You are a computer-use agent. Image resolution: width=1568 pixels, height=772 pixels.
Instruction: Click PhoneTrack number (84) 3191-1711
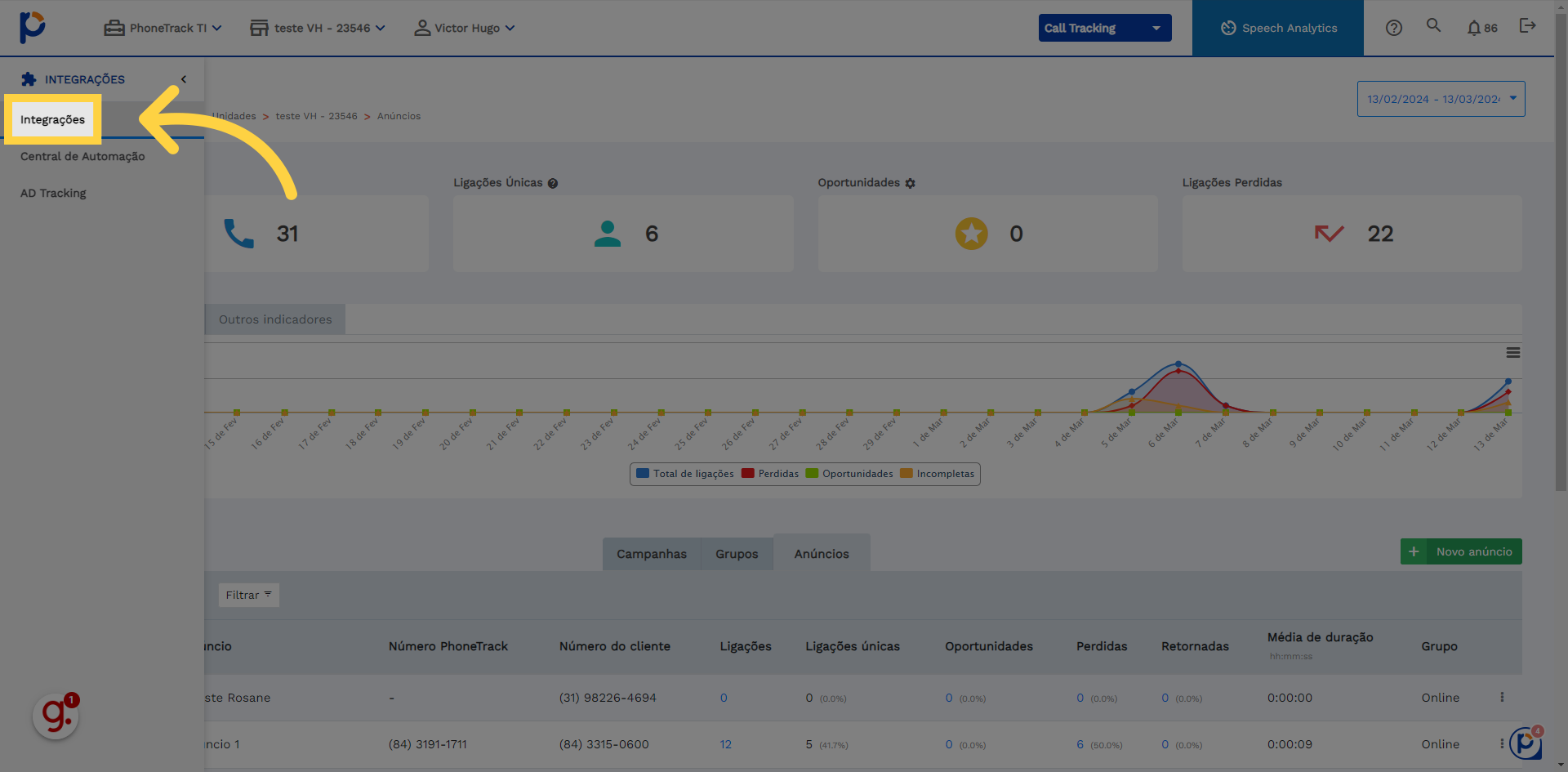click(x=428, y=744)
